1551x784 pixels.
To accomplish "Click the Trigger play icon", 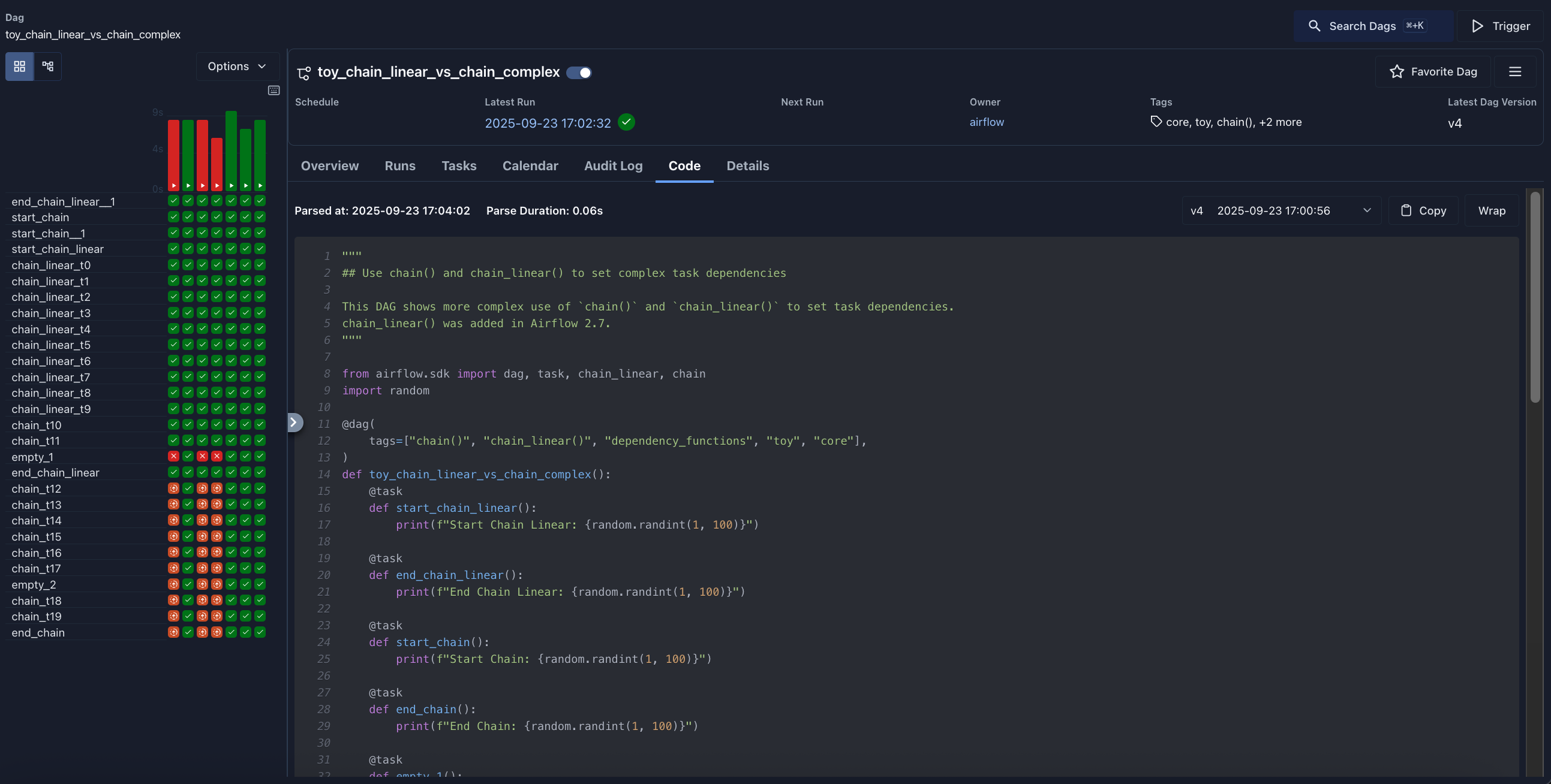I will (x=1477, y=26).
